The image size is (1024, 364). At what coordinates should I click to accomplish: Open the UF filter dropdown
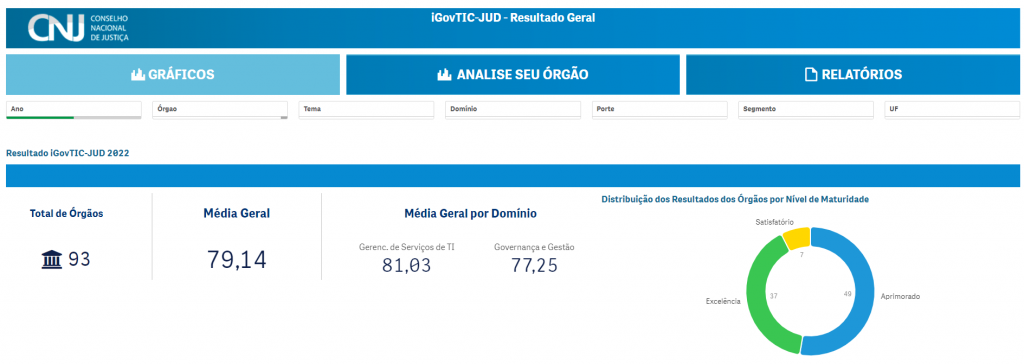point(952,110)
